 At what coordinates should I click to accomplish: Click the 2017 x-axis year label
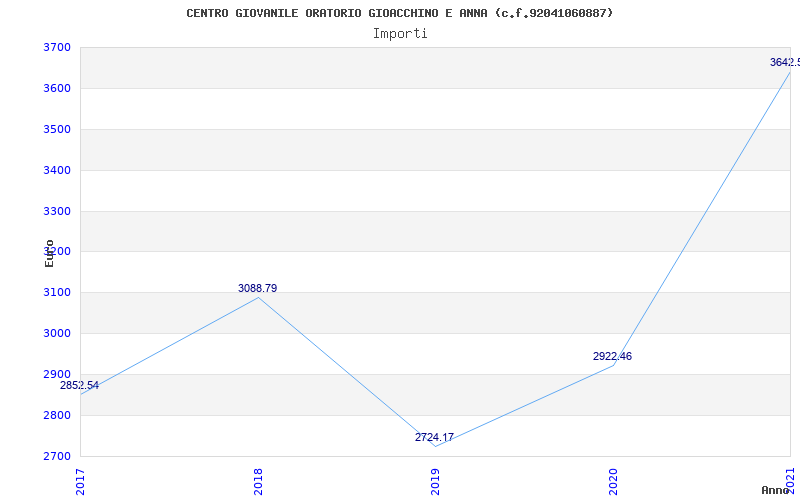point(80,482)
